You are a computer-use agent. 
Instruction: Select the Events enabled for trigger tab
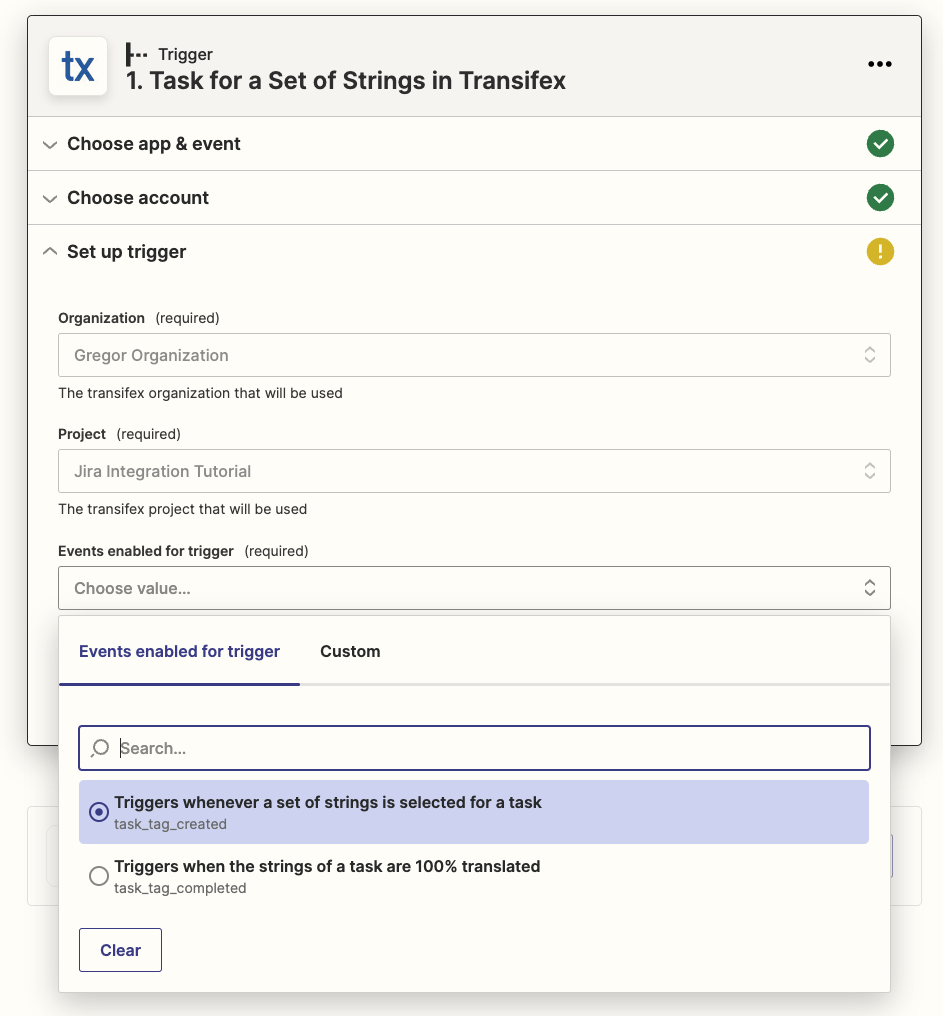[180, 651]
